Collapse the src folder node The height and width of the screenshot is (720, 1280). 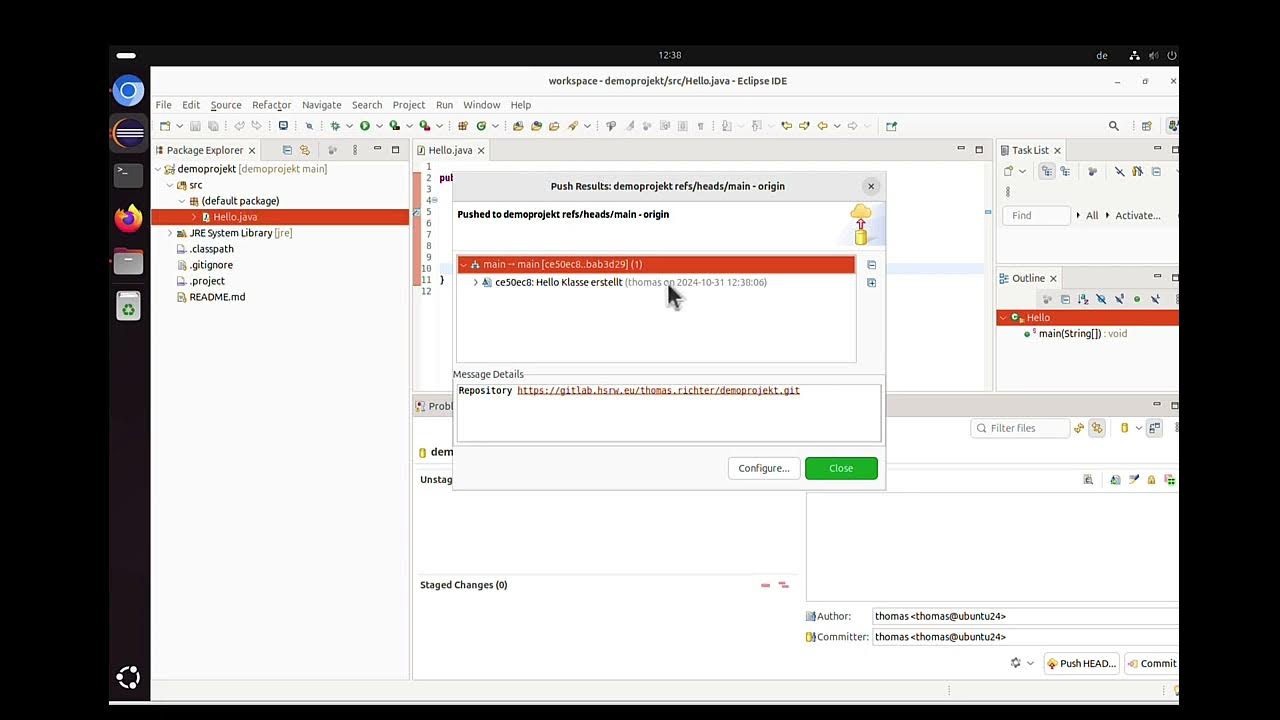pos(170,185)
